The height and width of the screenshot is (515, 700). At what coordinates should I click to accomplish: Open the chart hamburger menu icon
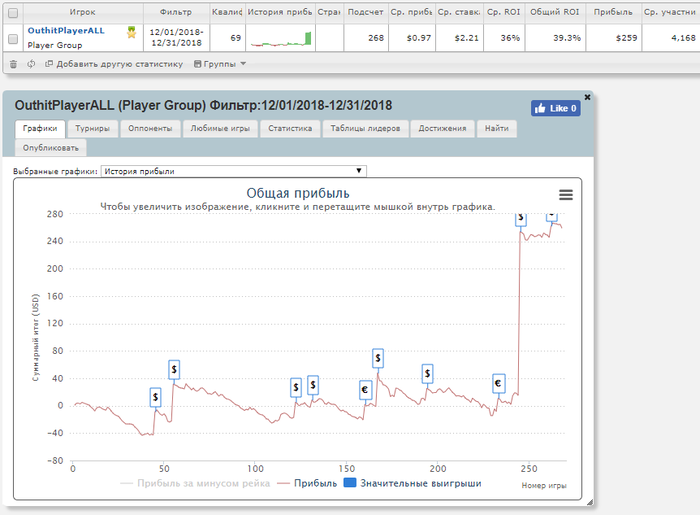point(566,195)
